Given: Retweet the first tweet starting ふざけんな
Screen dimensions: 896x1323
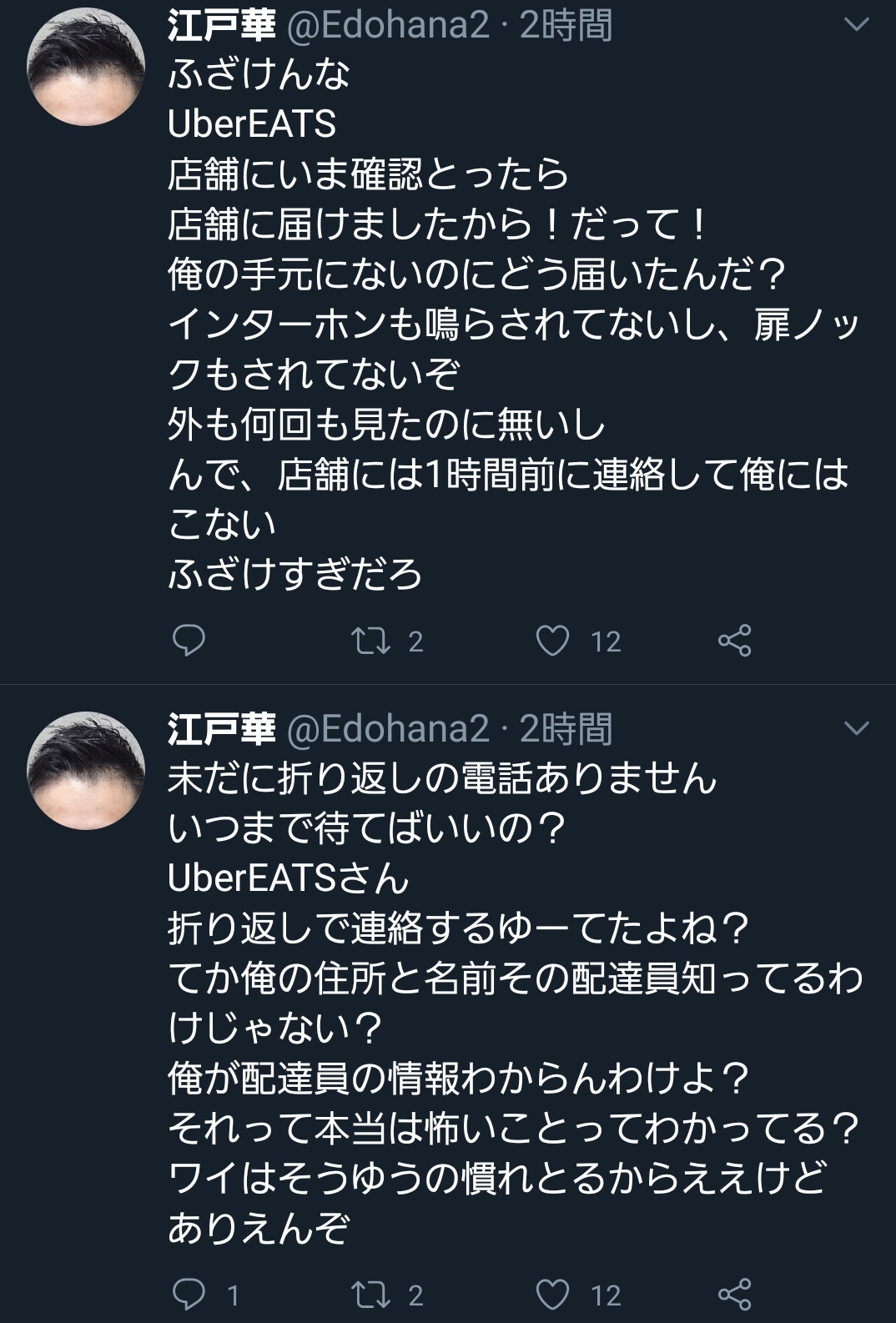Looking at the screenshot, I should coord(371,641).
